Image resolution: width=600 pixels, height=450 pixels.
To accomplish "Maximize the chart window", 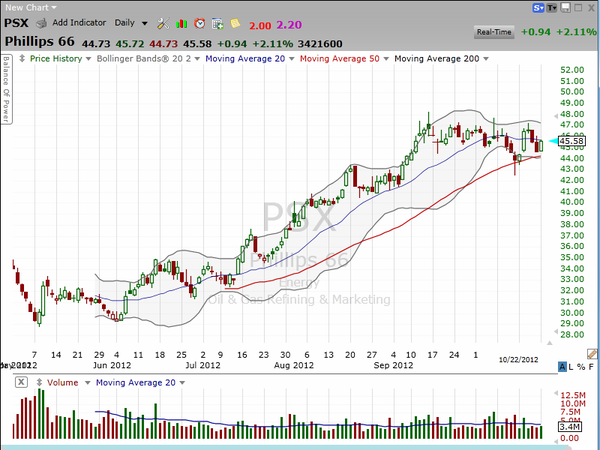I will pyautogui.click(x=578, y=8).
